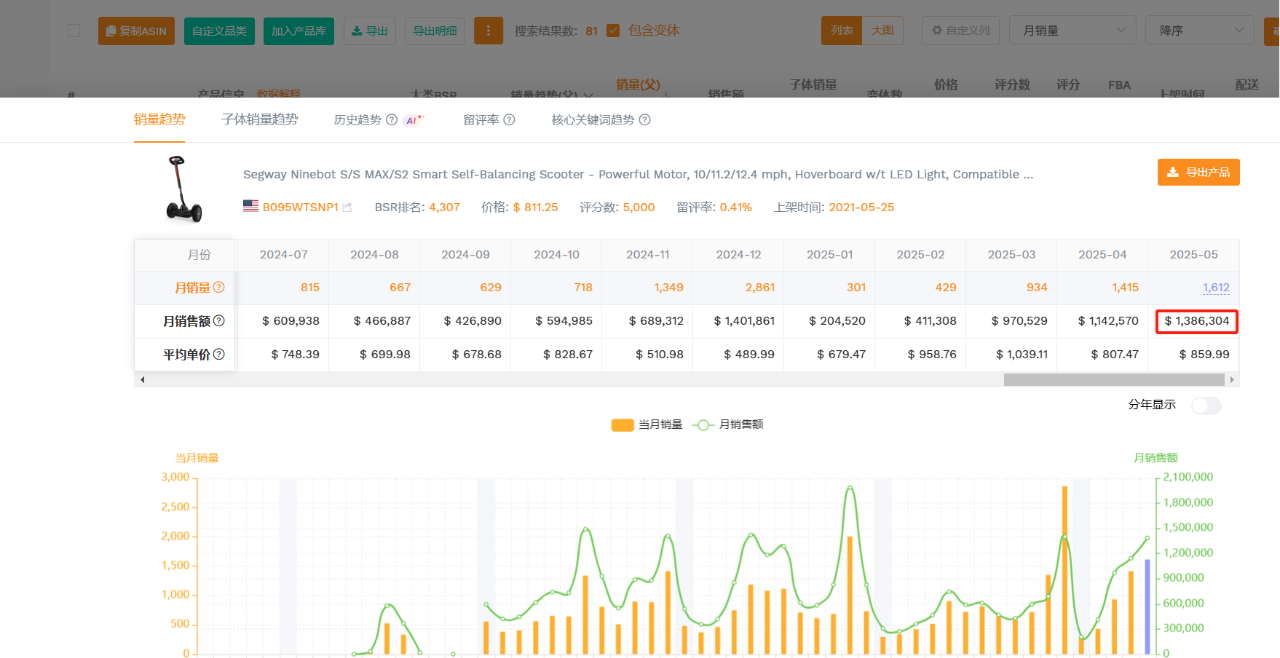Click the 2024-12 month column header
This screenshot has height=658, width=1280.
click(738, 255)
